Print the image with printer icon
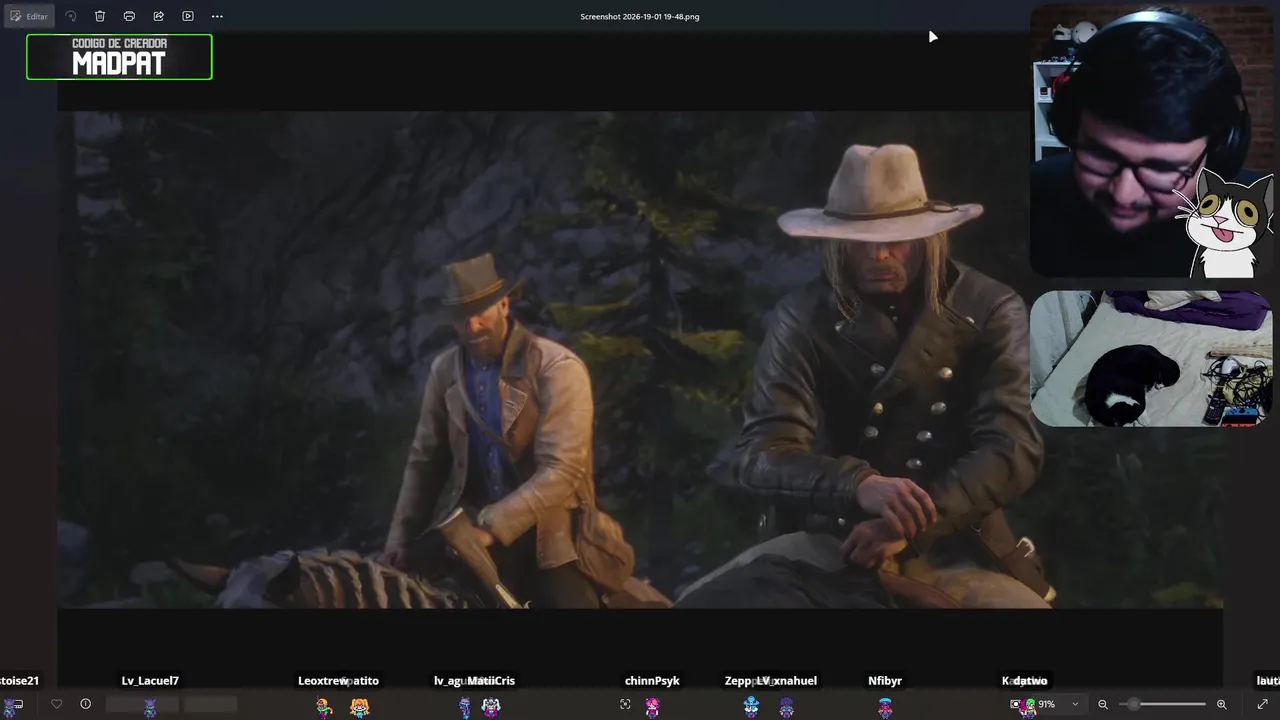1280x720 pixels. pyautogui.click(x=129, y=16)
